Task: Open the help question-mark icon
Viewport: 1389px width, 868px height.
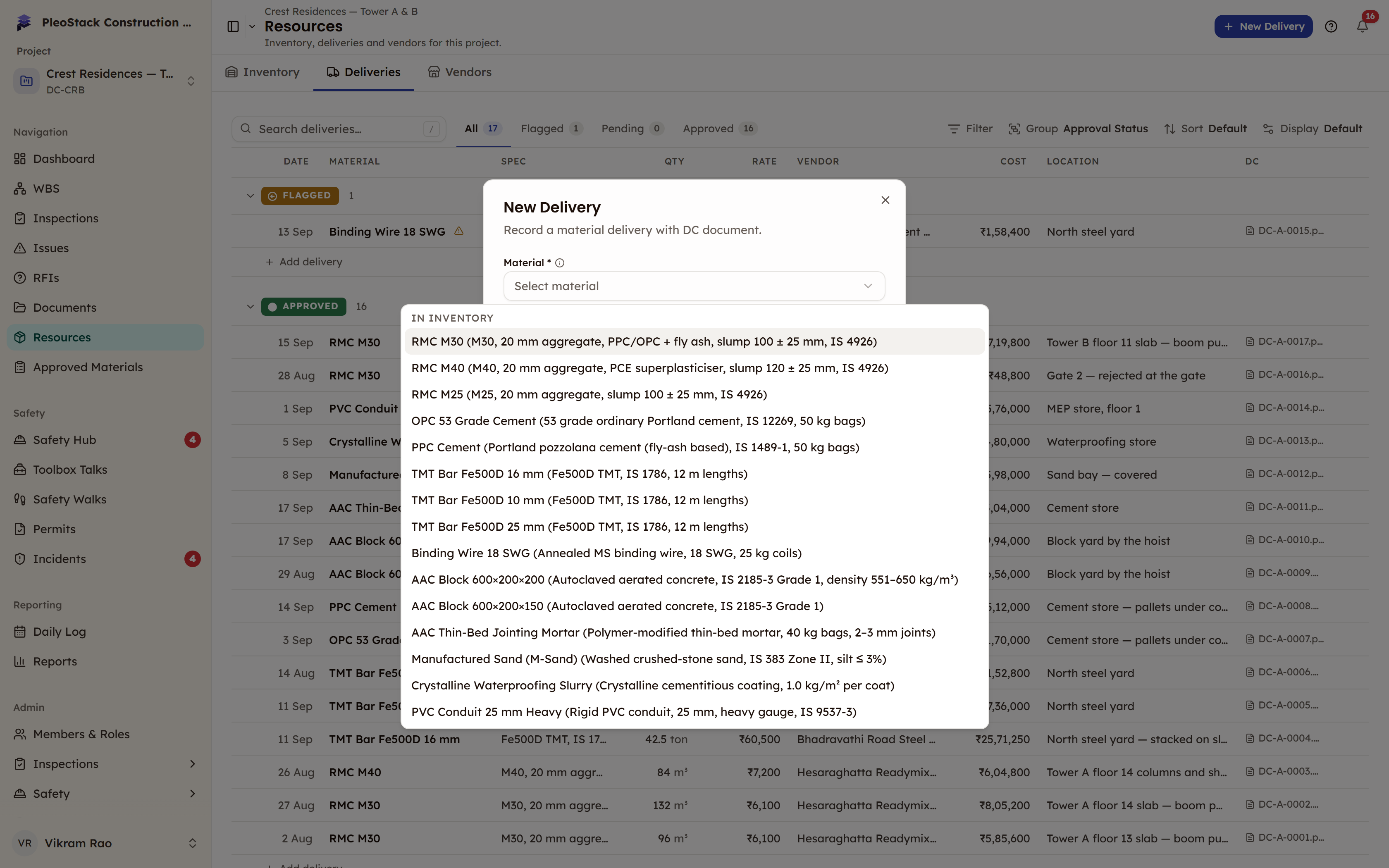Action: point(1331,26)
